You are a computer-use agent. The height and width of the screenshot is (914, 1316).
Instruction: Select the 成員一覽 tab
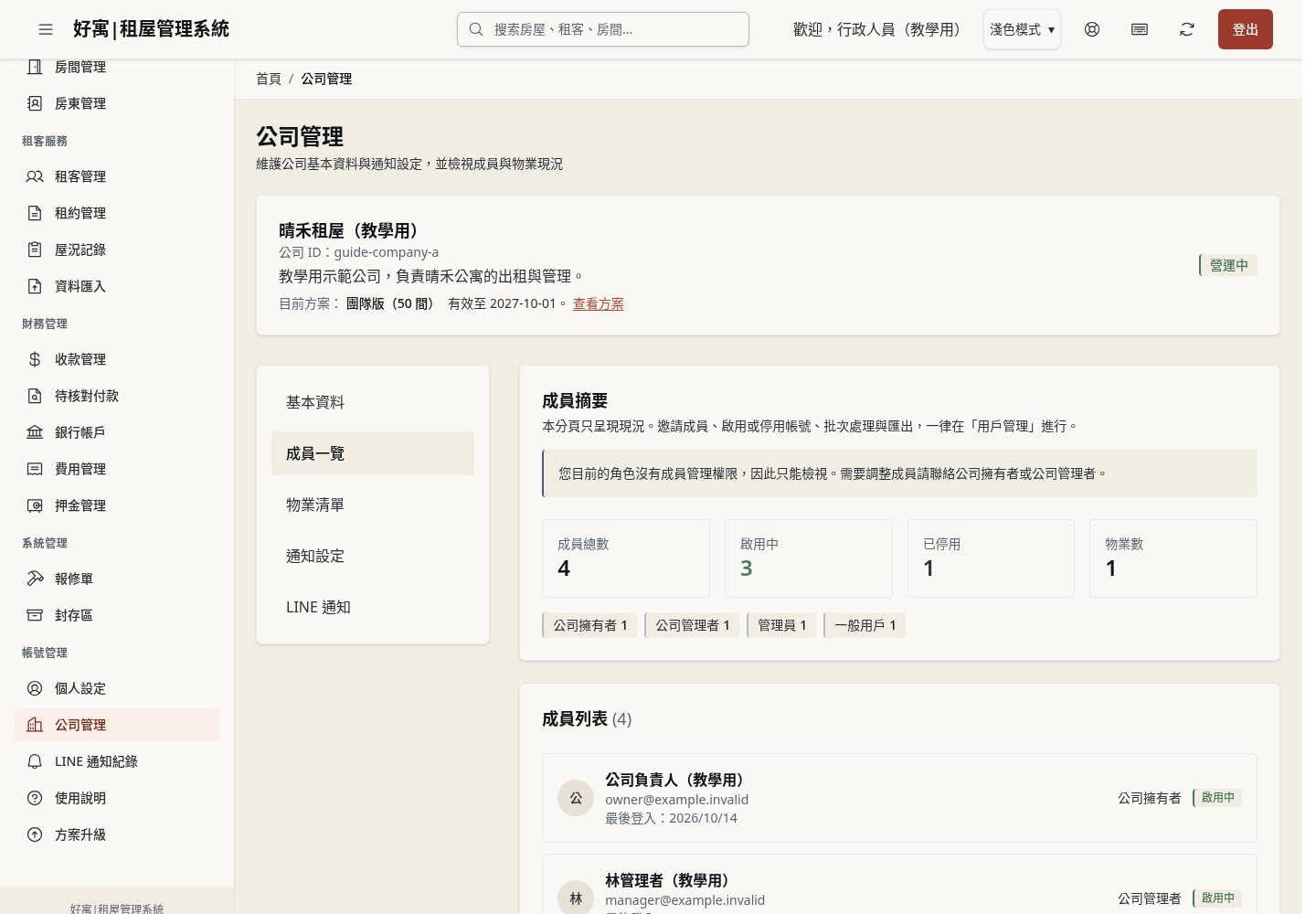(x=373, y=453)
